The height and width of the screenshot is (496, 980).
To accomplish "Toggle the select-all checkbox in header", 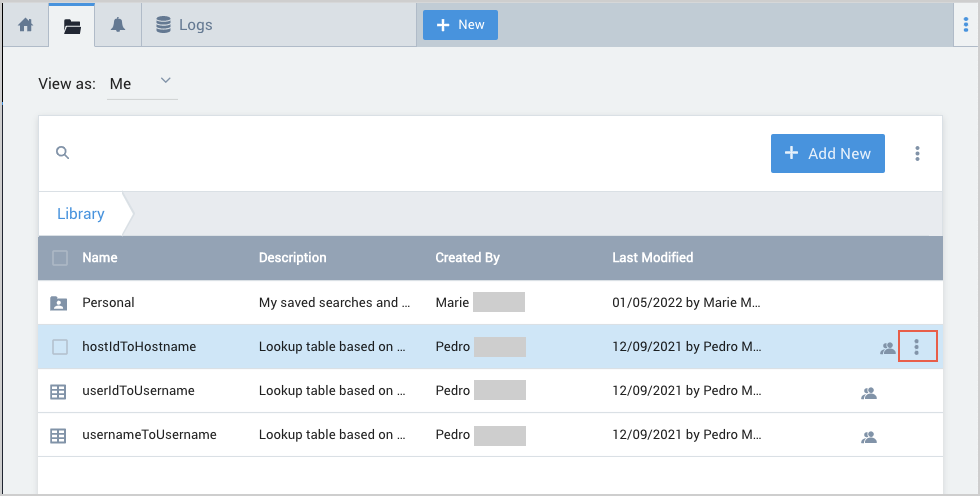I will [x=60, y=258].
